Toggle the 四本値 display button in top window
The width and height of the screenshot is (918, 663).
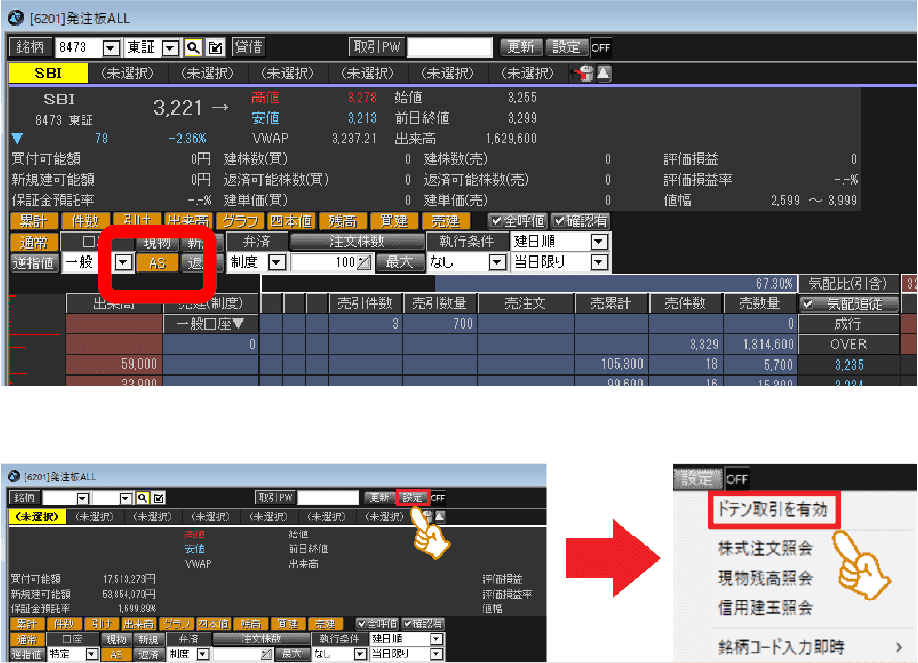pos(291,221)
